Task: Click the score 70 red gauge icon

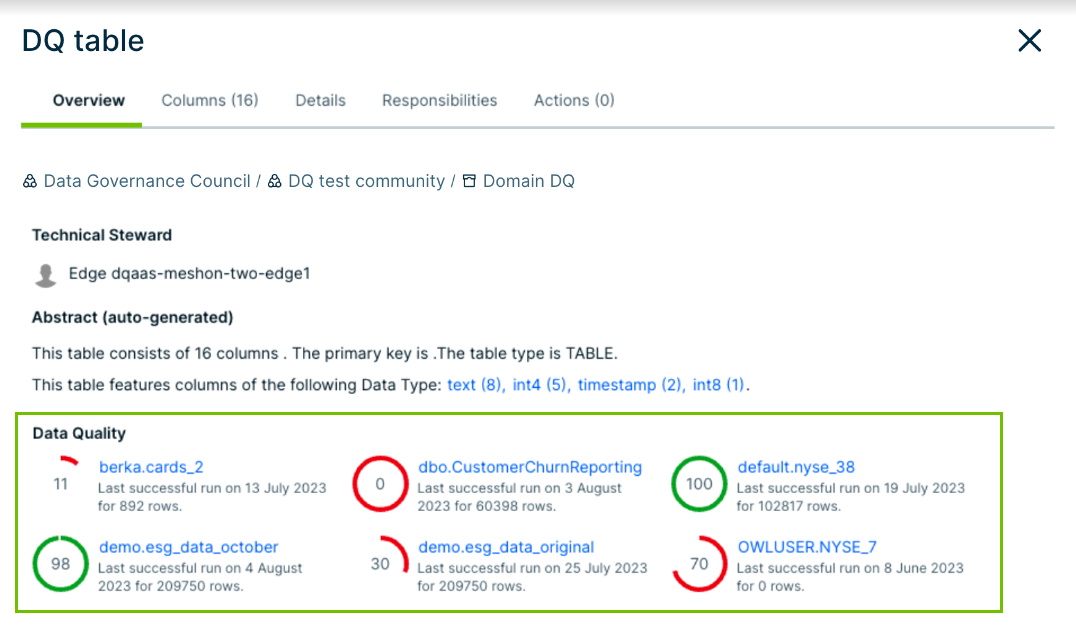Action: pyautogui.click(x=699, y=564)
